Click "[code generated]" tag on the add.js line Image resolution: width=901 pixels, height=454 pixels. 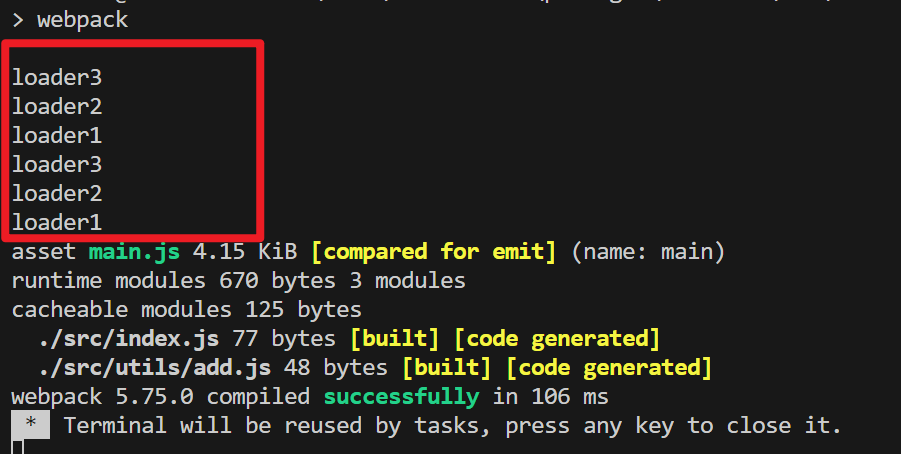[x=608, y=367]
